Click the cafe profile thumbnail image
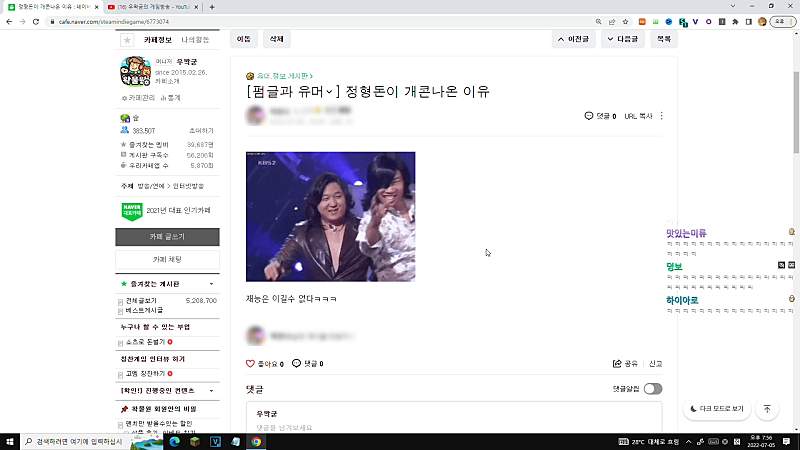Viewport: 800px width, 450px height. tap(135, 71)
